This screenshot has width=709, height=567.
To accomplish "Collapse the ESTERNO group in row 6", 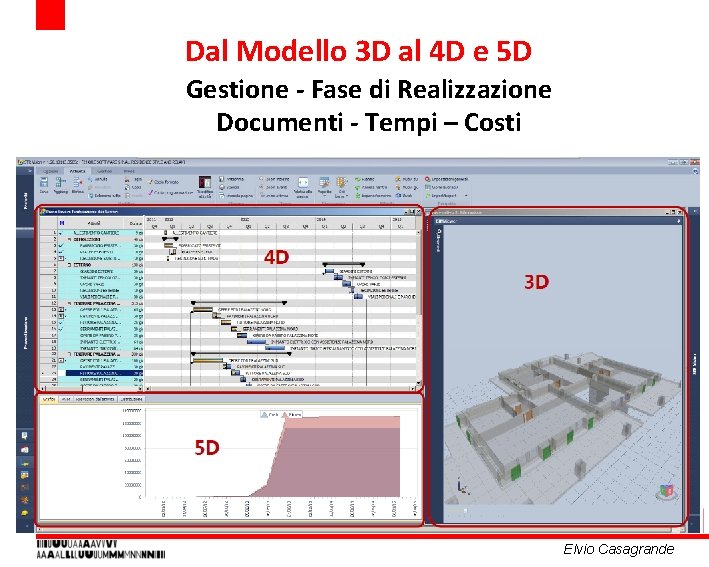I will pyautogui.click(x=70, y=265).
